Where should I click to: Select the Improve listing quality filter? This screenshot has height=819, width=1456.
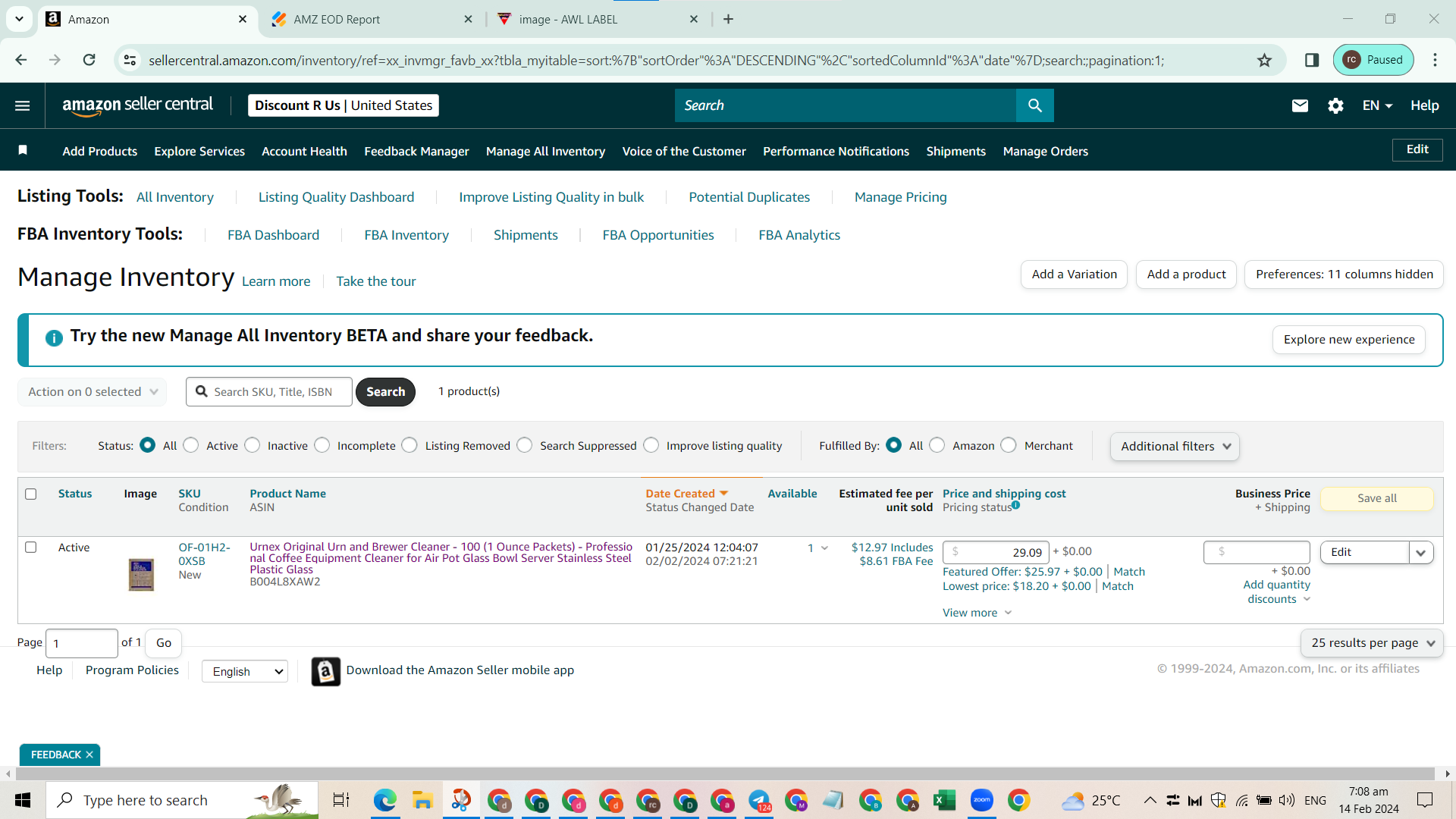coord(651,445)
